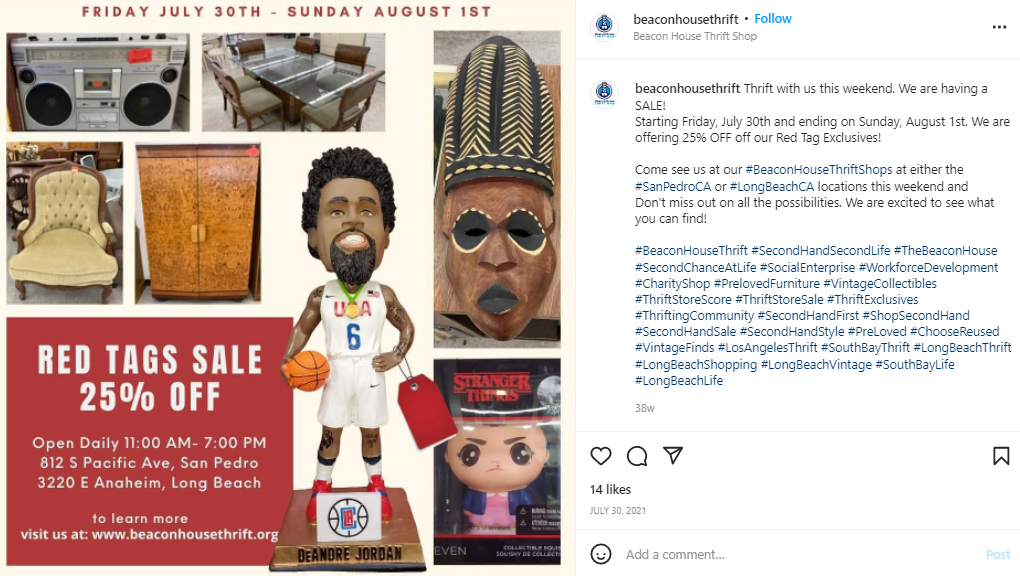Image resolution: width=1020 pixels, height=576 pixels.
Task: Open the Beacon House Thrift Shop location
Action: (695, 36)
